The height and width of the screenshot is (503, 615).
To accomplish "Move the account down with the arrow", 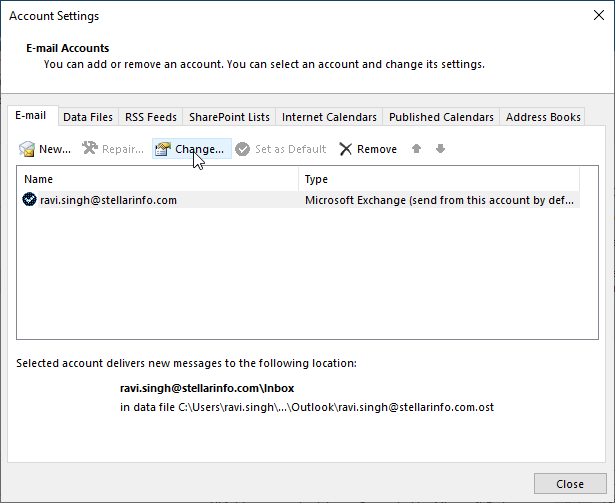I will coord(440,149).
